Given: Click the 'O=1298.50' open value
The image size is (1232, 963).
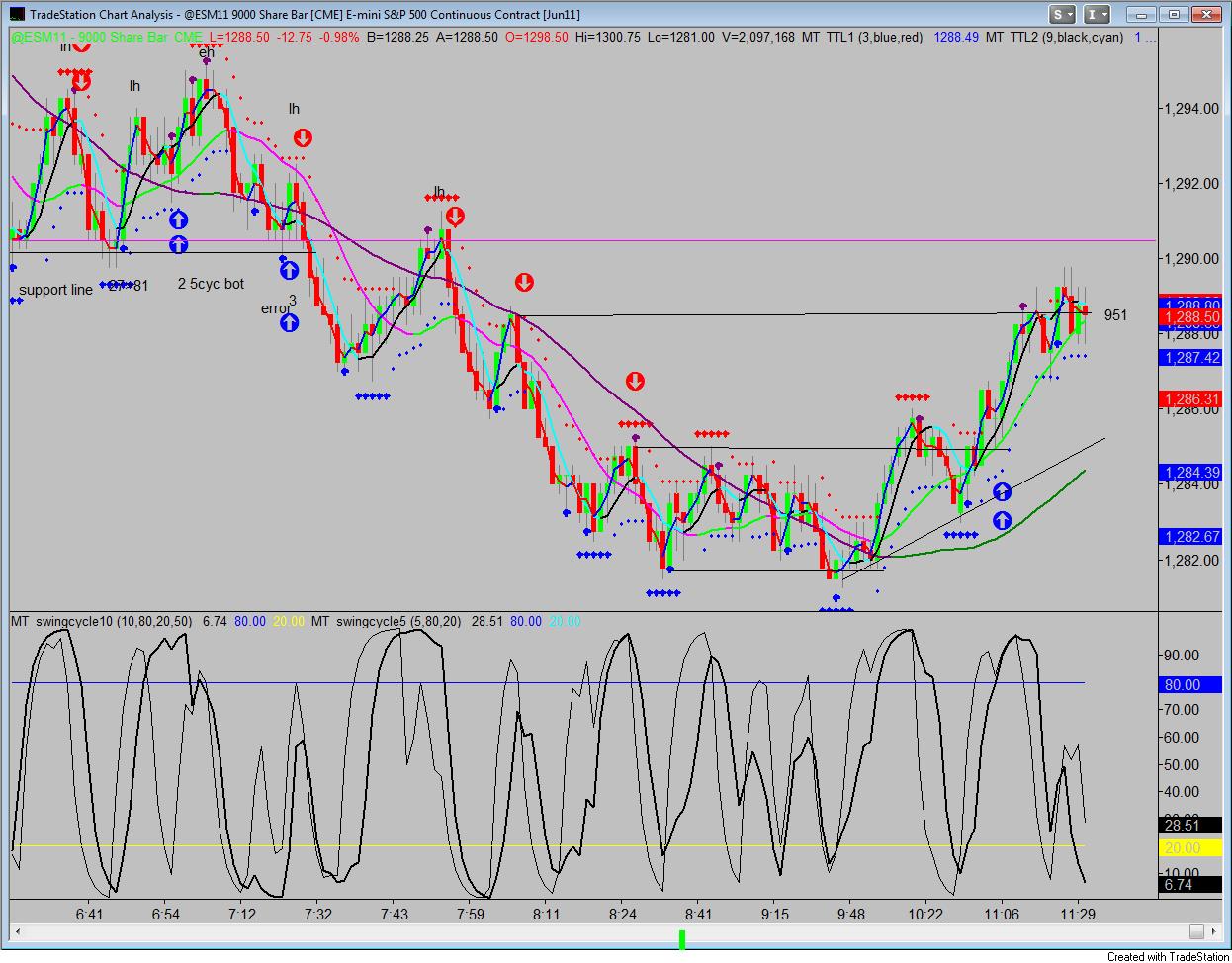Looking at the screenshot, I should point(537,37).
